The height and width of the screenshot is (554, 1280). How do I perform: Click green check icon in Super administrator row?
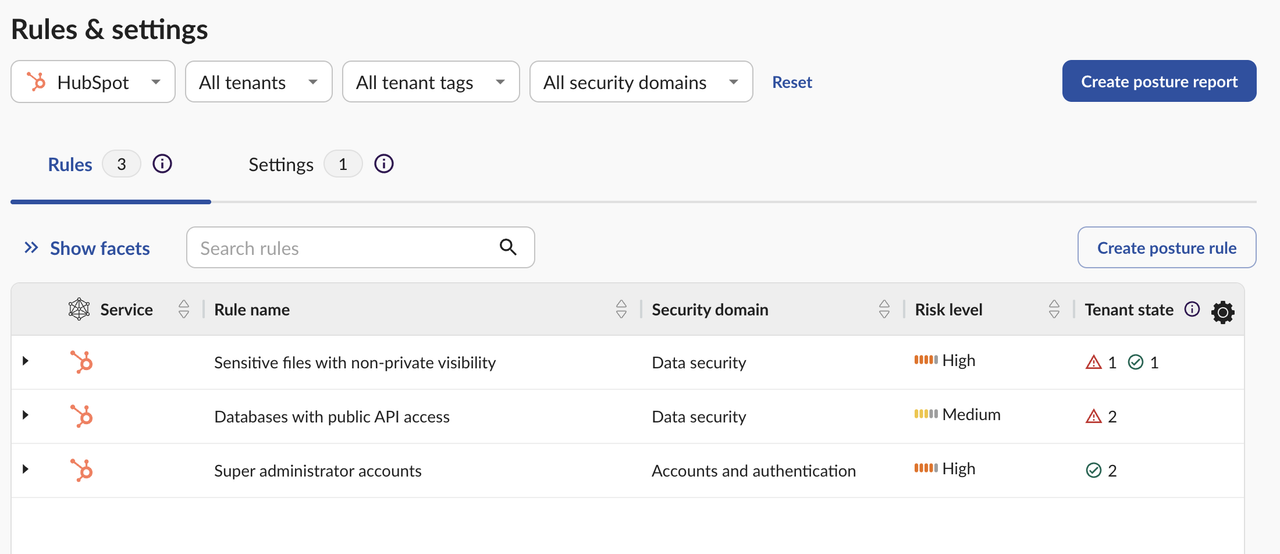pos(1094,471)
